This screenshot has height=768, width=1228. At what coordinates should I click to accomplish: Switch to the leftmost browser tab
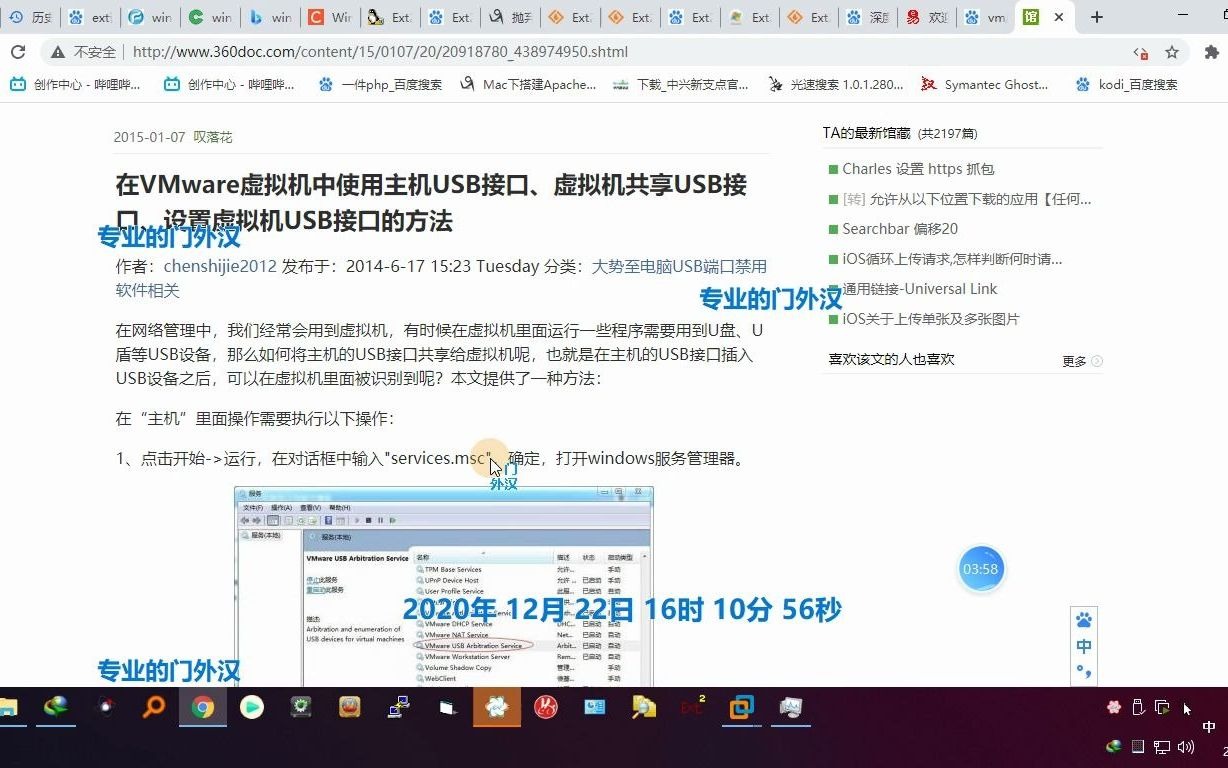30,16
